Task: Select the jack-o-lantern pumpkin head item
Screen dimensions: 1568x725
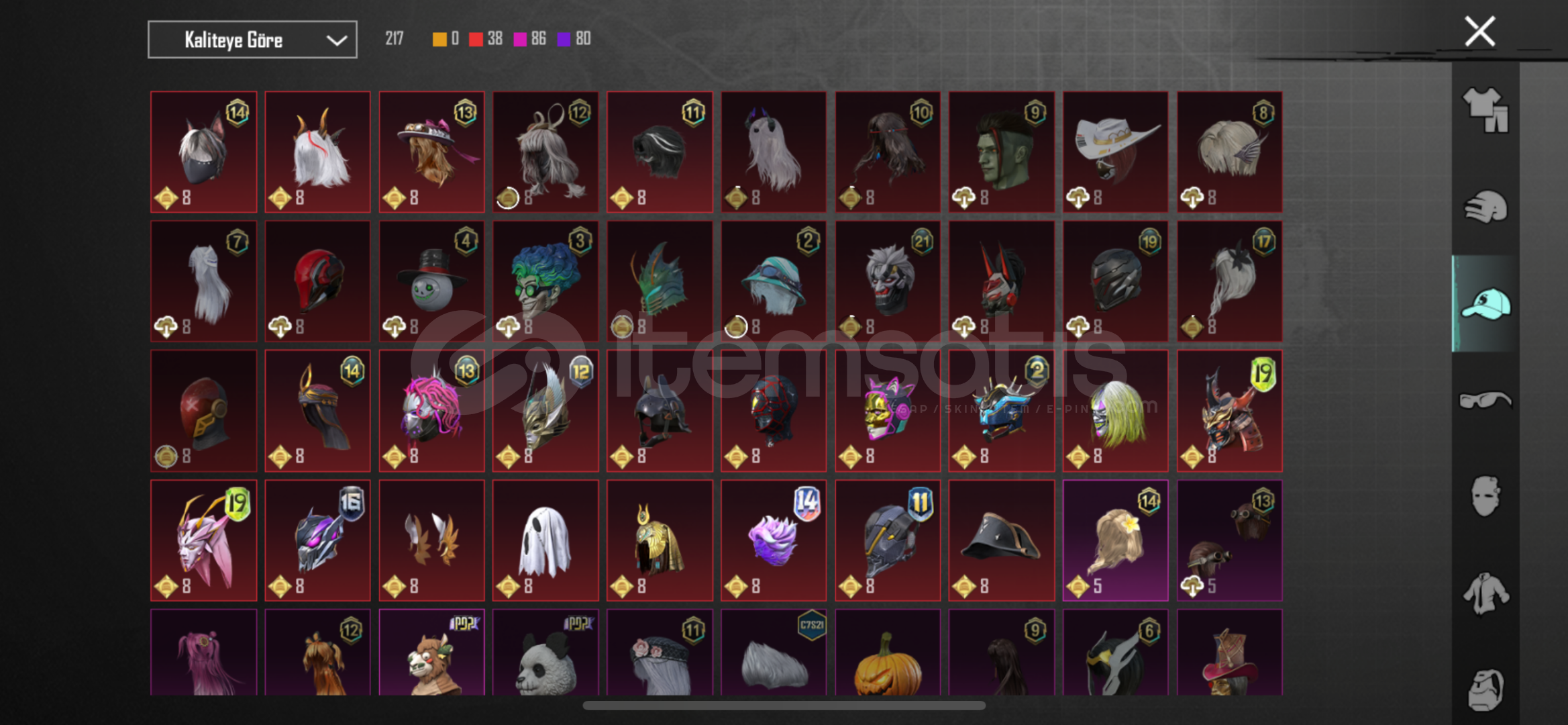Action: point(888,652)
